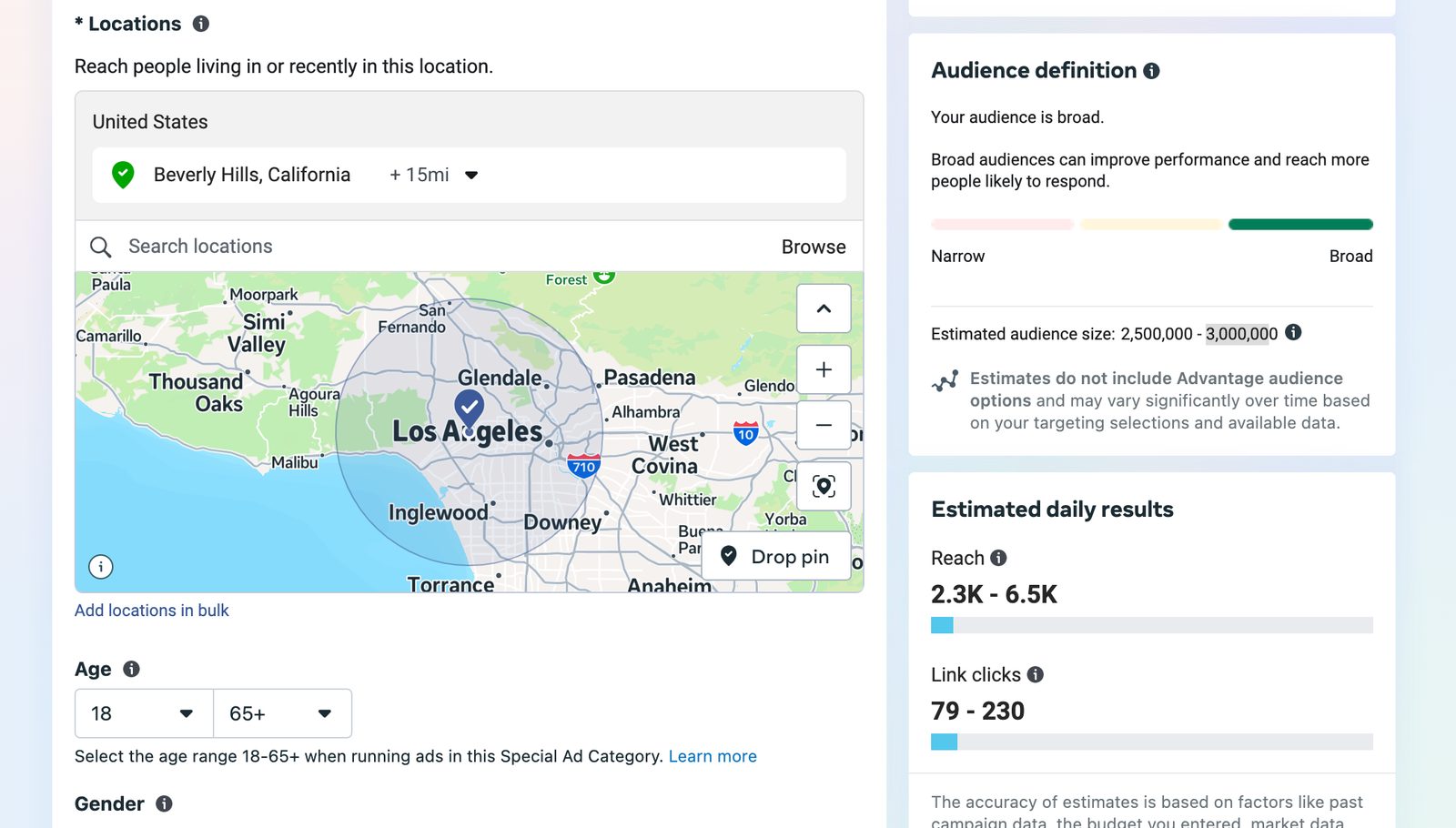Click the Interstate 710 shield on map
Viewport: 1456px width, 828px height.
[583, 465]
